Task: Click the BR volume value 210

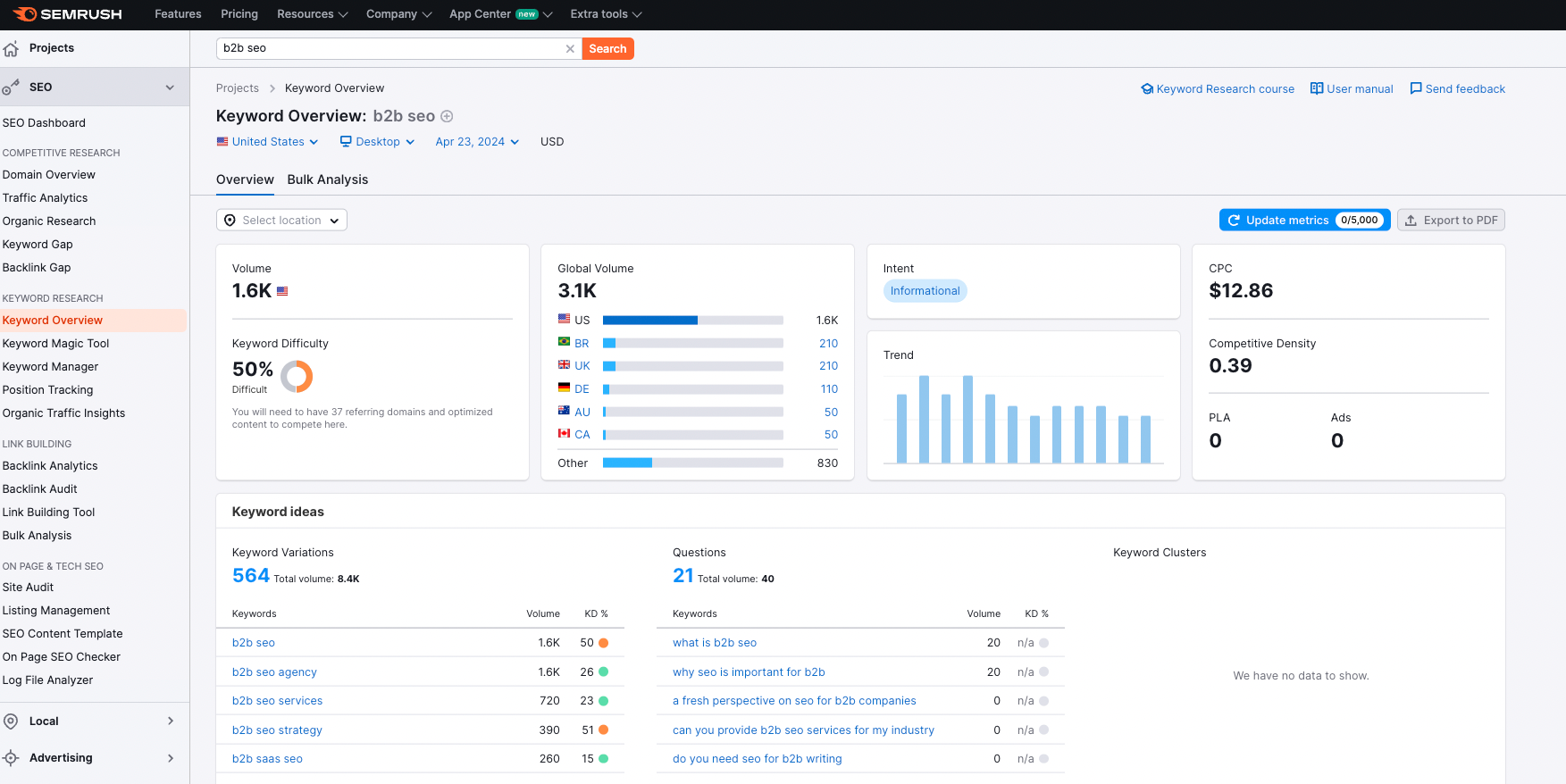Action: [828, 344]
